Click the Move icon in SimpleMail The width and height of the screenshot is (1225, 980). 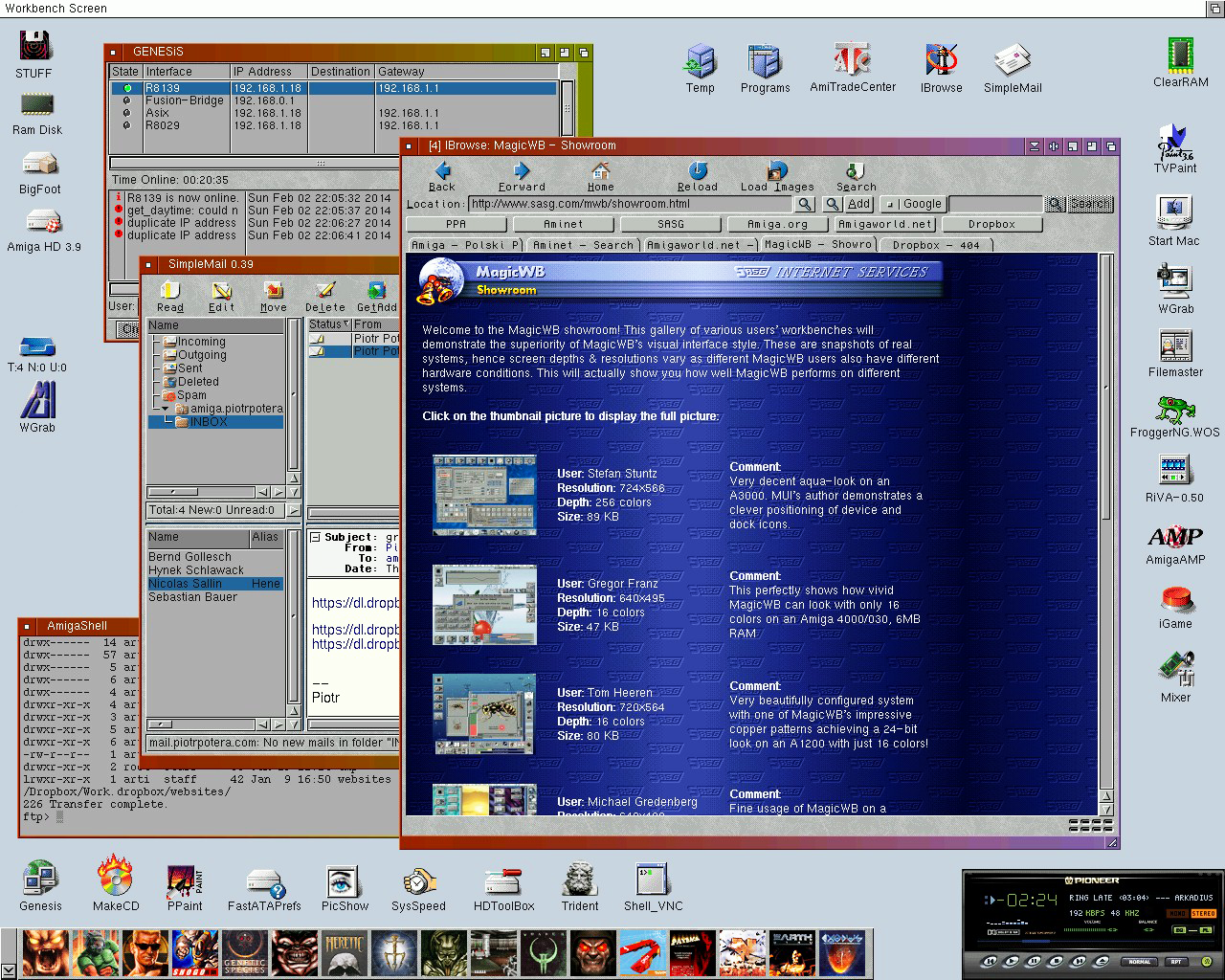(274, 297)
